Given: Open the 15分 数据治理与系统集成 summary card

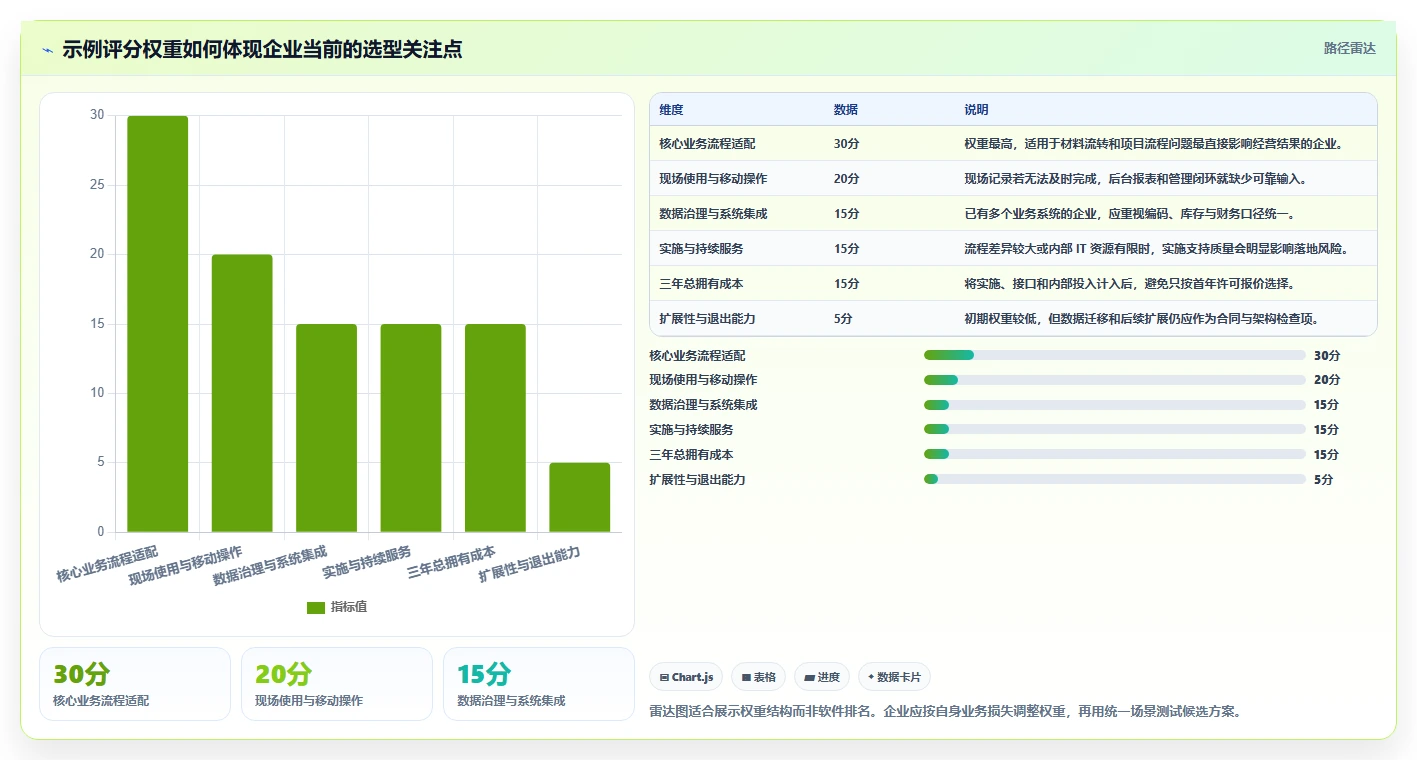Looking at the screenshot, I should tap(539, 684).
